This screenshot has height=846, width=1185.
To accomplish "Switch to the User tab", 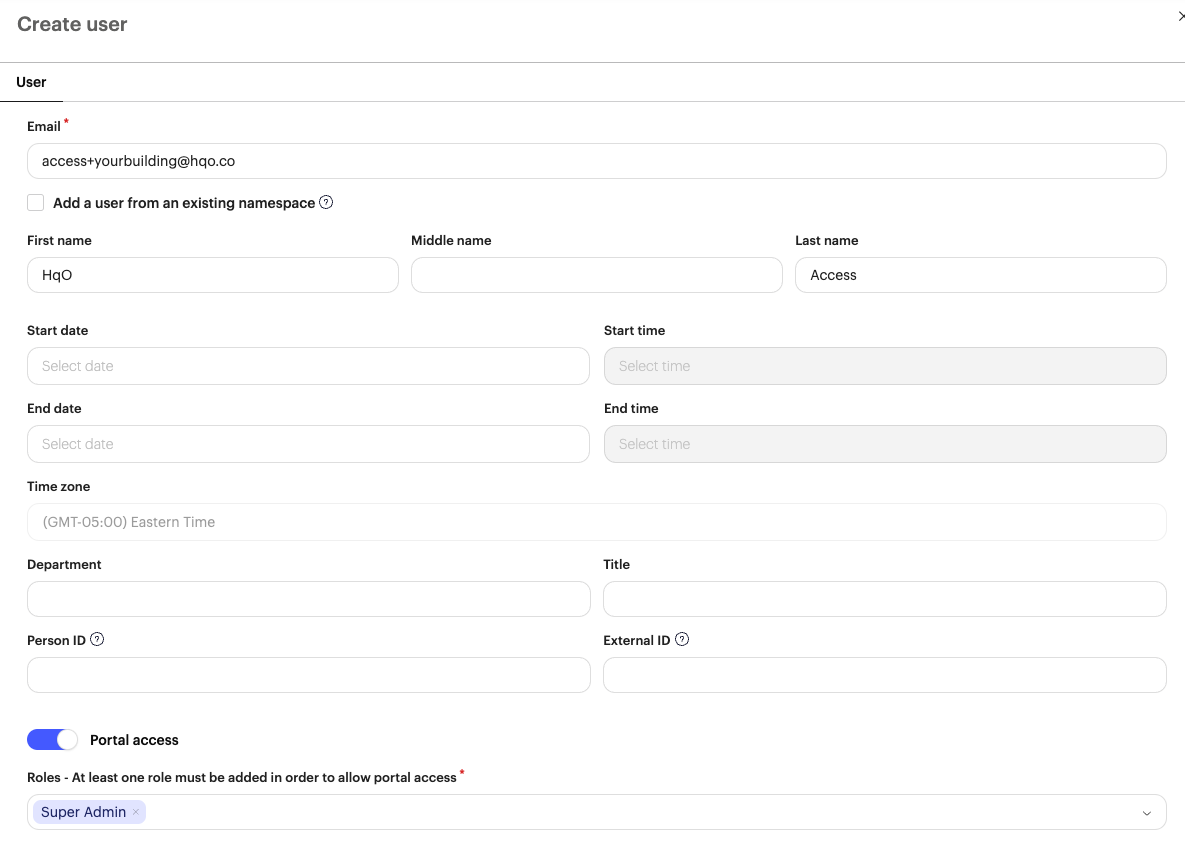I will [x=31, y=82].
